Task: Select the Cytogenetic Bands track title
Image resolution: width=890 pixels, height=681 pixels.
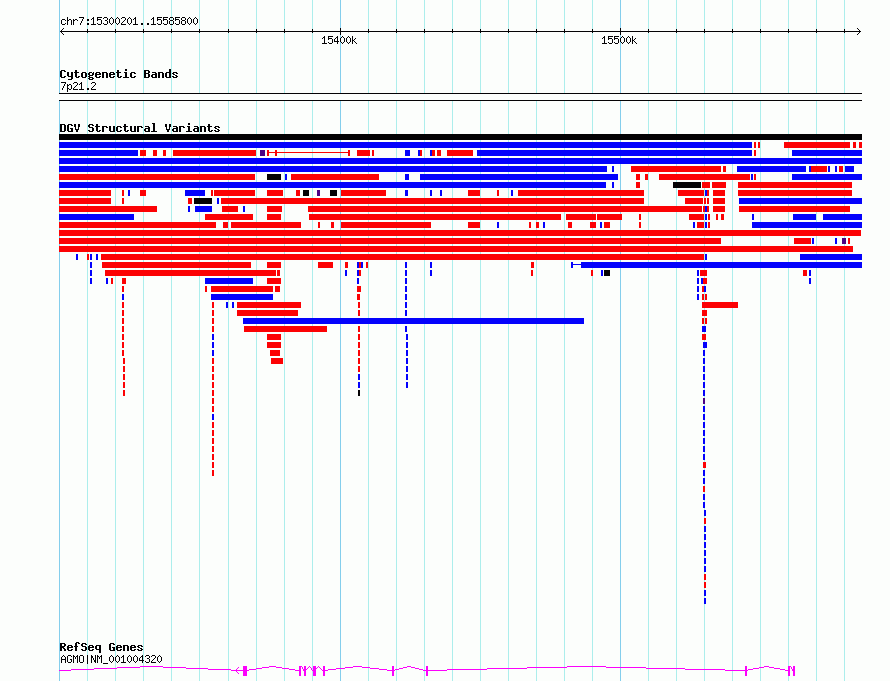Action: [x=119, y=74]
